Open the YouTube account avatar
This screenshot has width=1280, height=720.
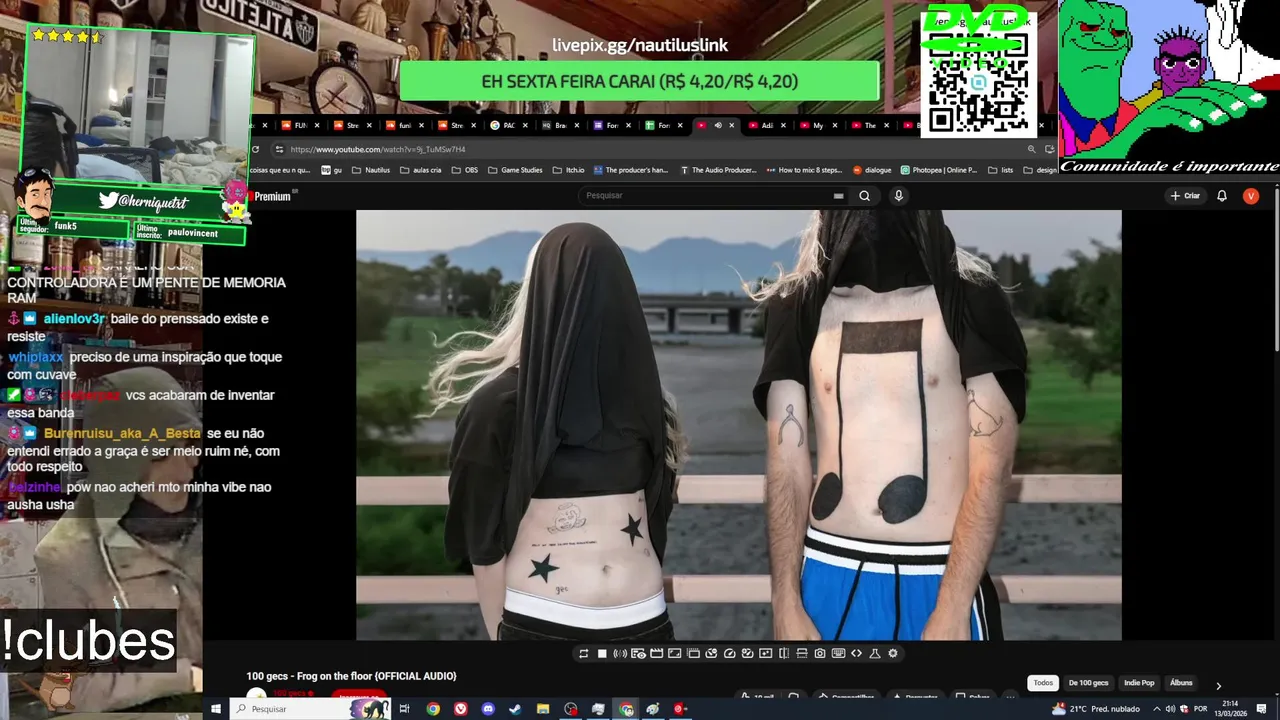[1250, 196]
